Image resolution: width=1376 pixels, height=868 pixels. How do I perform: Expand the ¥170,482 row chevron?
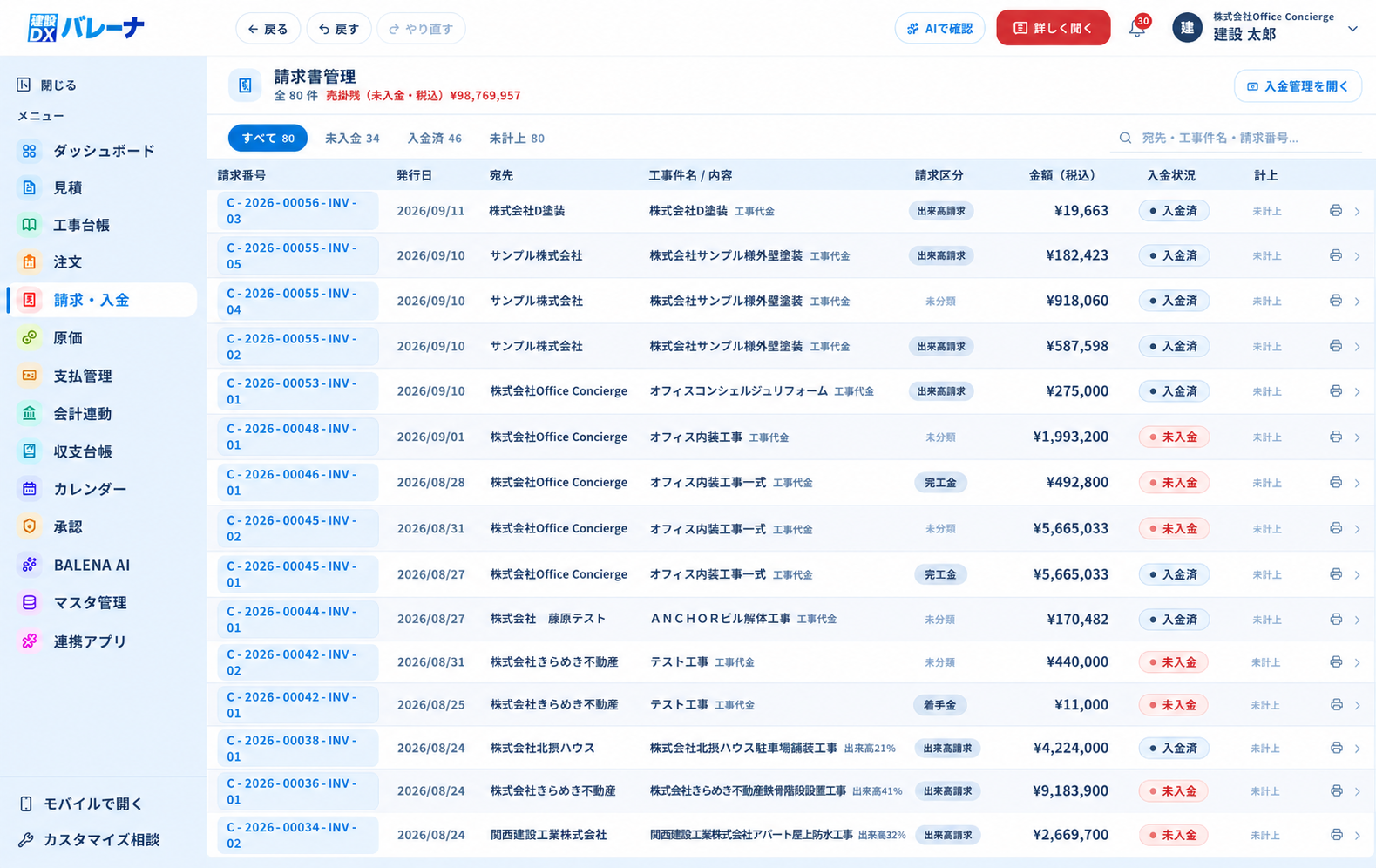tap(1358, 620)
